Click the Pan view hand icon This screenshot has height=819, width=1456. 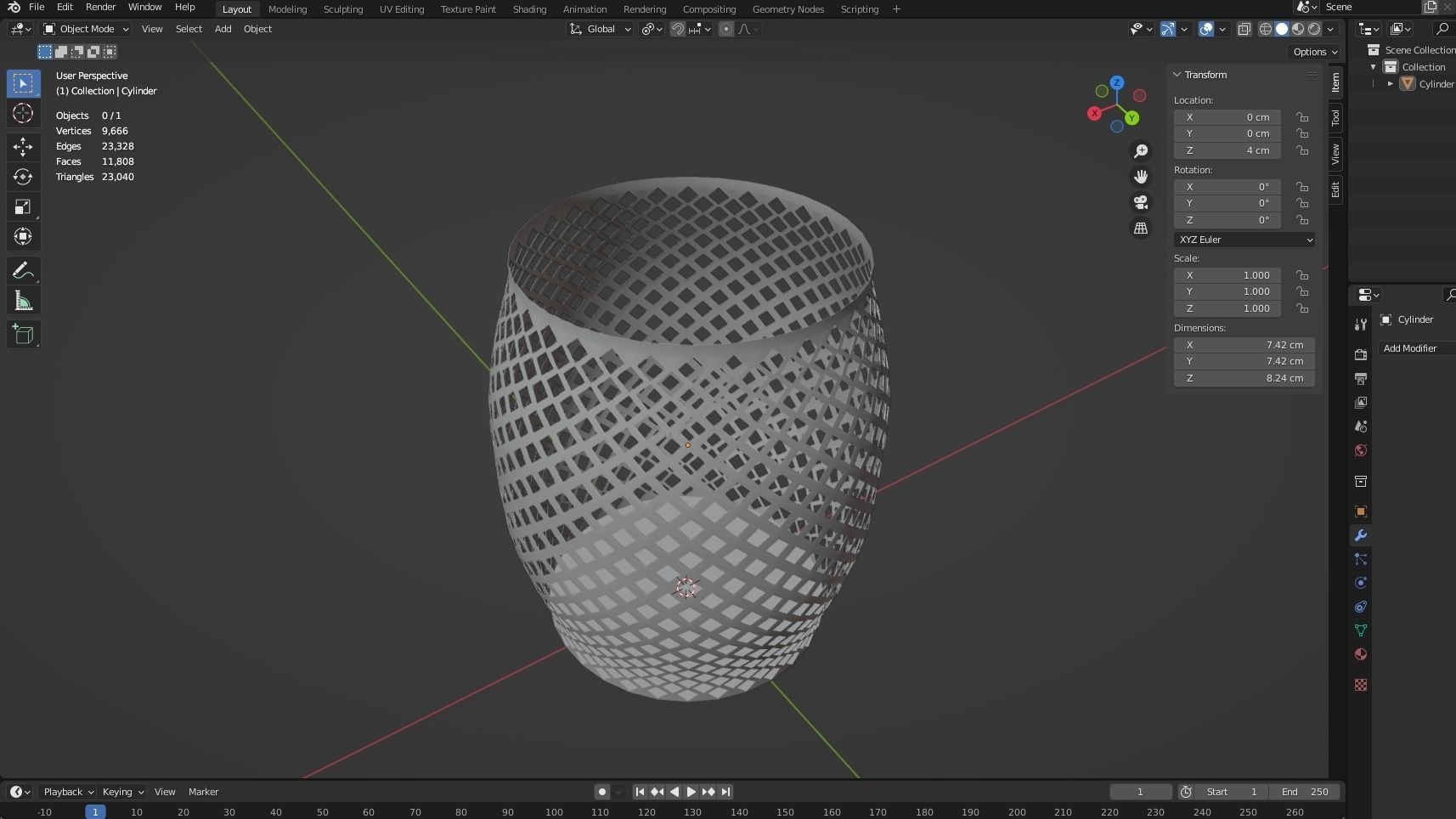1141,177
